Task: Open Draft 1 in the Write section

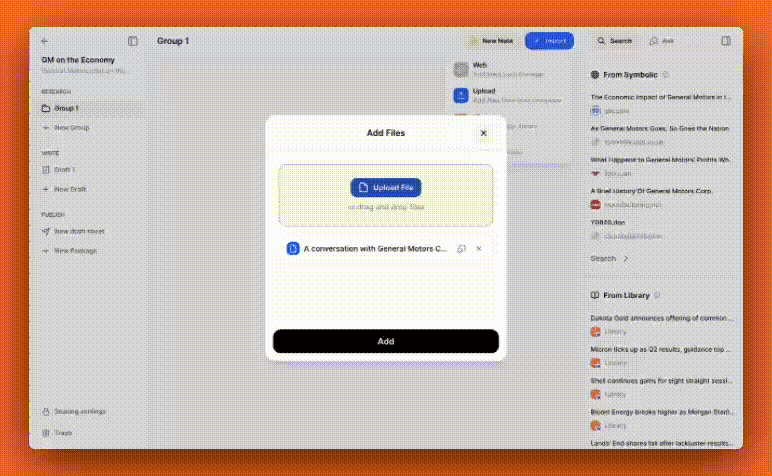Action: click(x=59, y=170)
